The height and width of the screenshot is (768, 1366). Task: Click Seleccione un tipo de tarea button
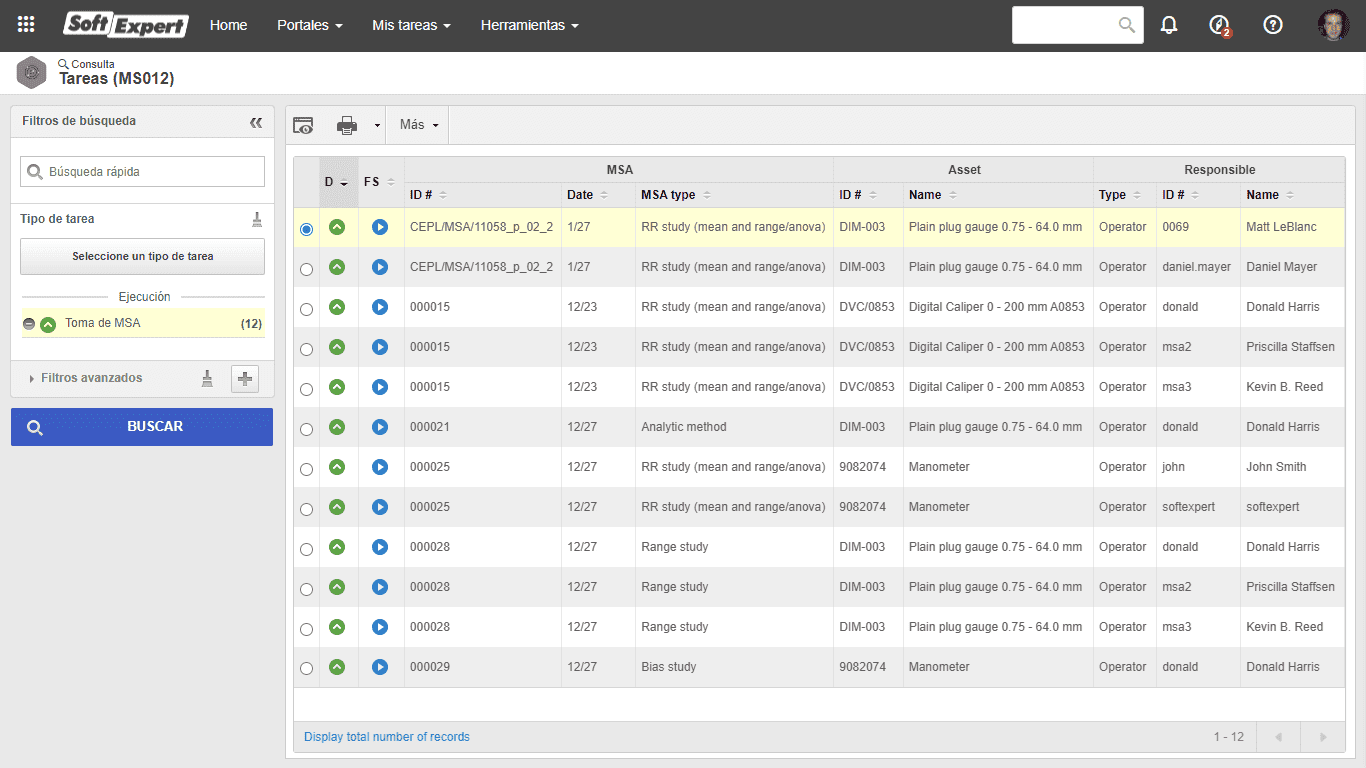[x=143, y=256]
